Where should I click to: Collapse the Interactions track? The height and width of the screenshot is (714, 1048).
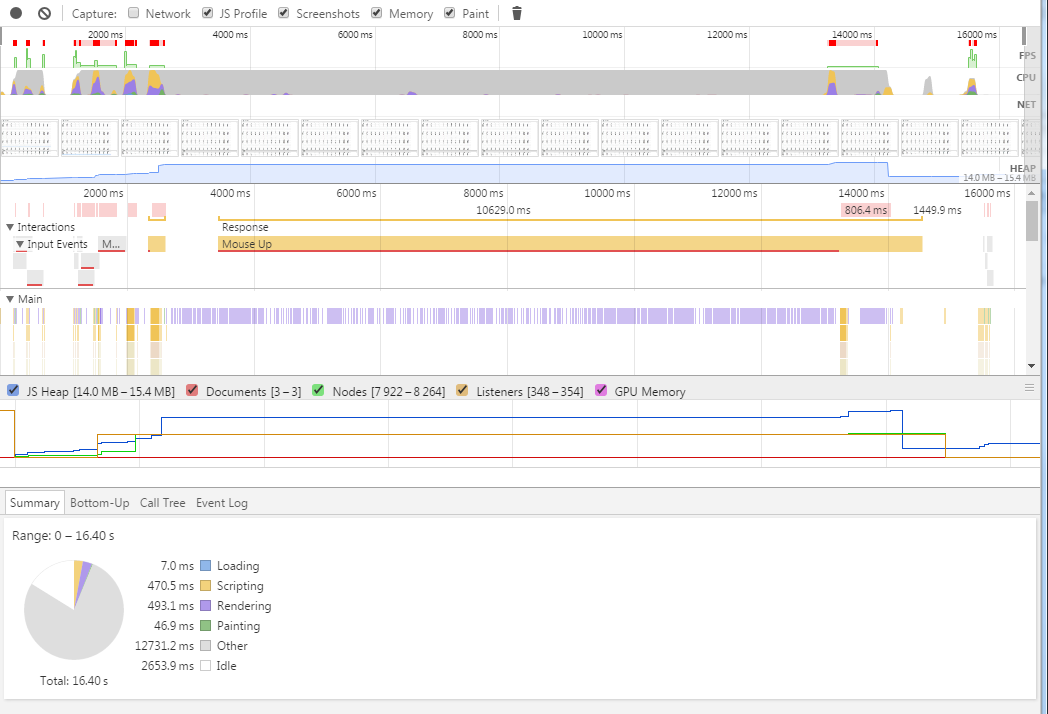click(10, 228)
